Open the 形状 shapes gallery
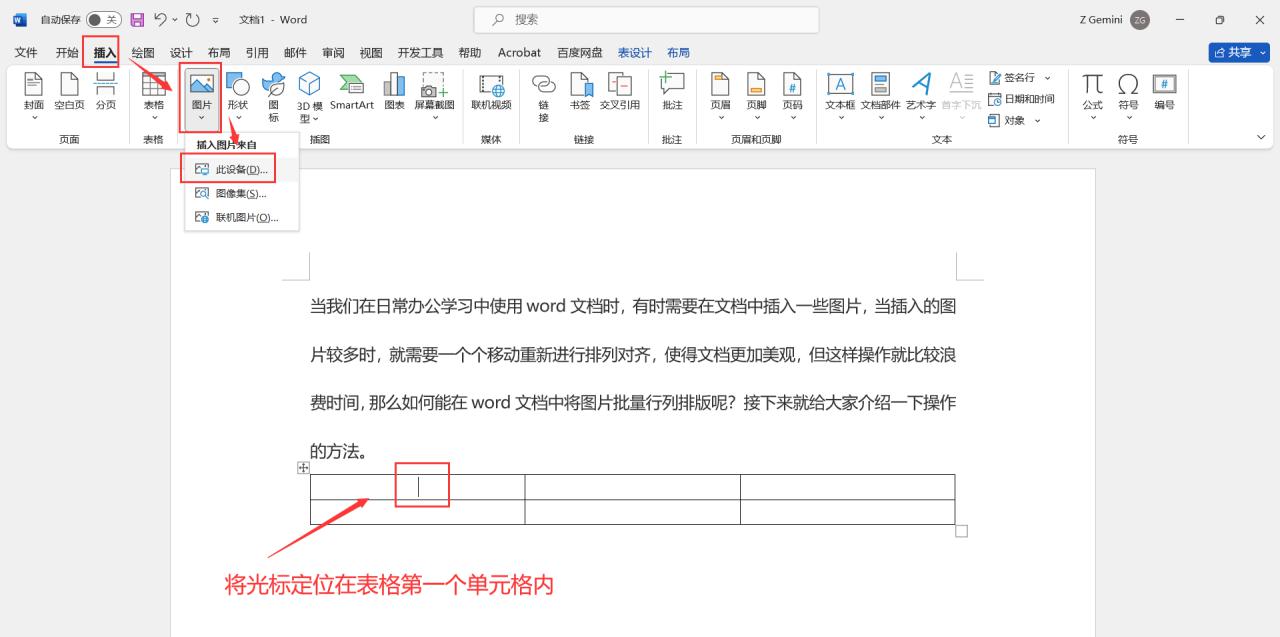The height and width of the screenshot is (637, 1280). tap(237, 97)
